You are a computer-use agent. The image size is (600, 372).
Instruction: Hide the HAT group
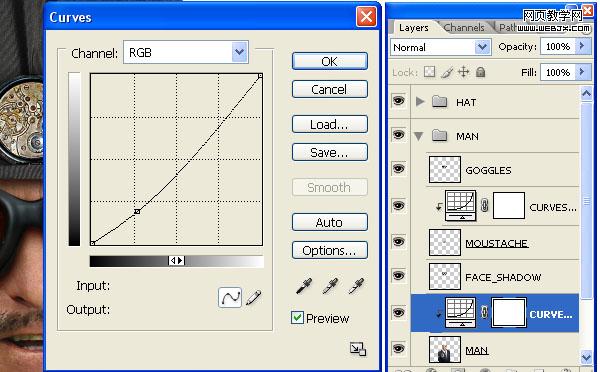pyautogui.click(x=398, y=101)
